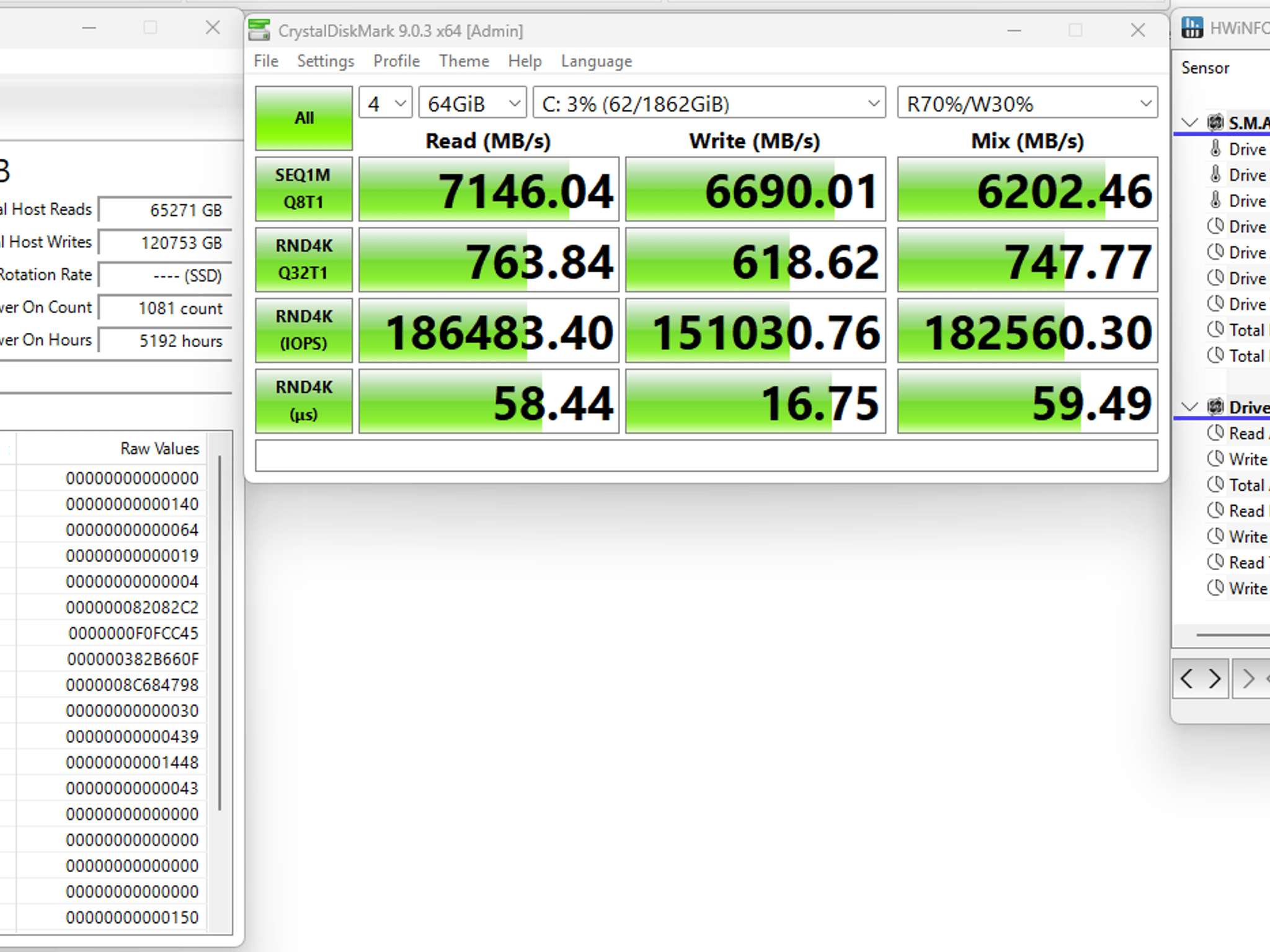Click the Mix (MB/s) column header
Viewport: 1270px width, 952px height.
1028,141
